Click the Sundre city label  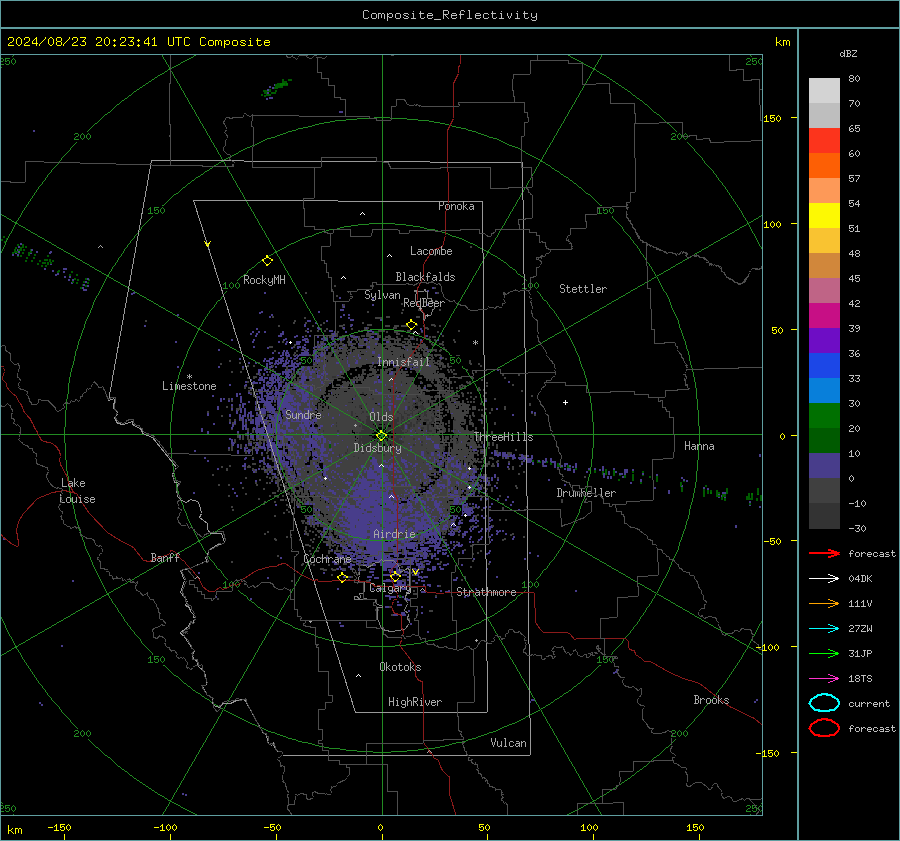pyautogui.click(x=303, y=414)
